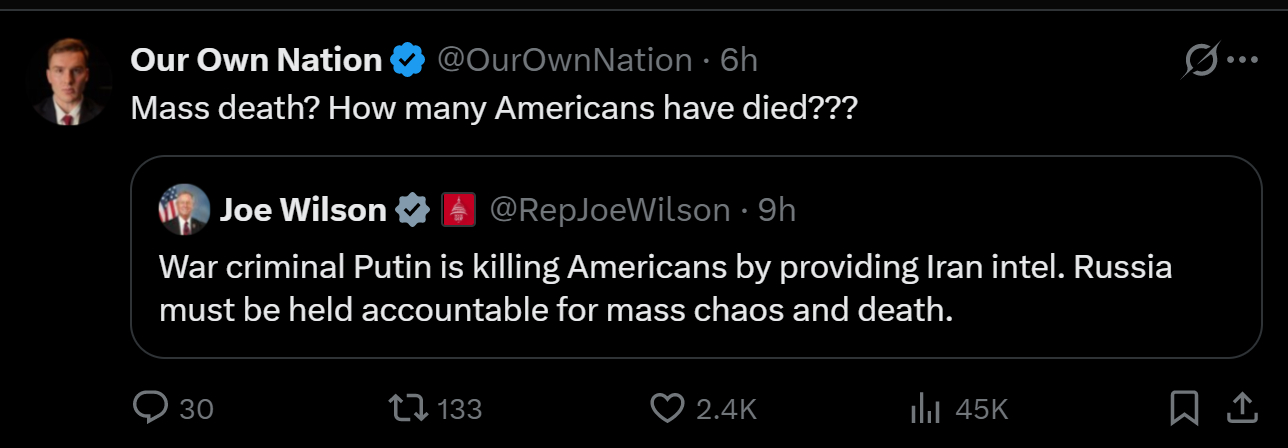Like the tweet with the heart icon
Image resolution: width=1288 pixels, height=448 pixels.
point(666,408)
